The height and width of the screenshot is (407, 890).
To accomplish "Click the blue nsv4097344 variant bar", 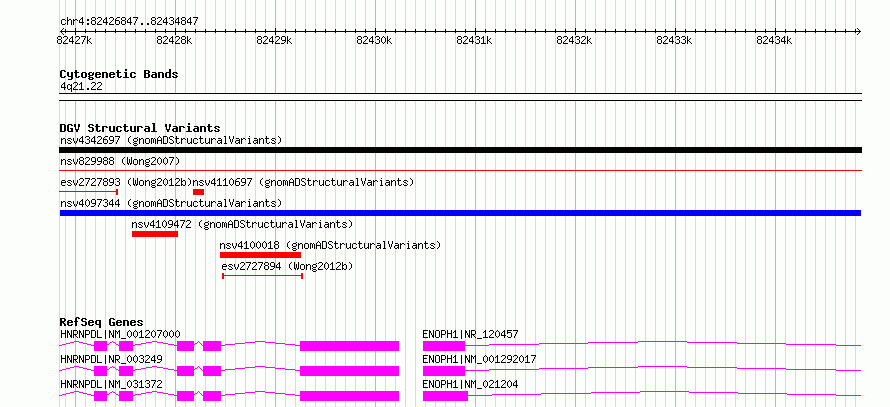I will click(460, 213).
